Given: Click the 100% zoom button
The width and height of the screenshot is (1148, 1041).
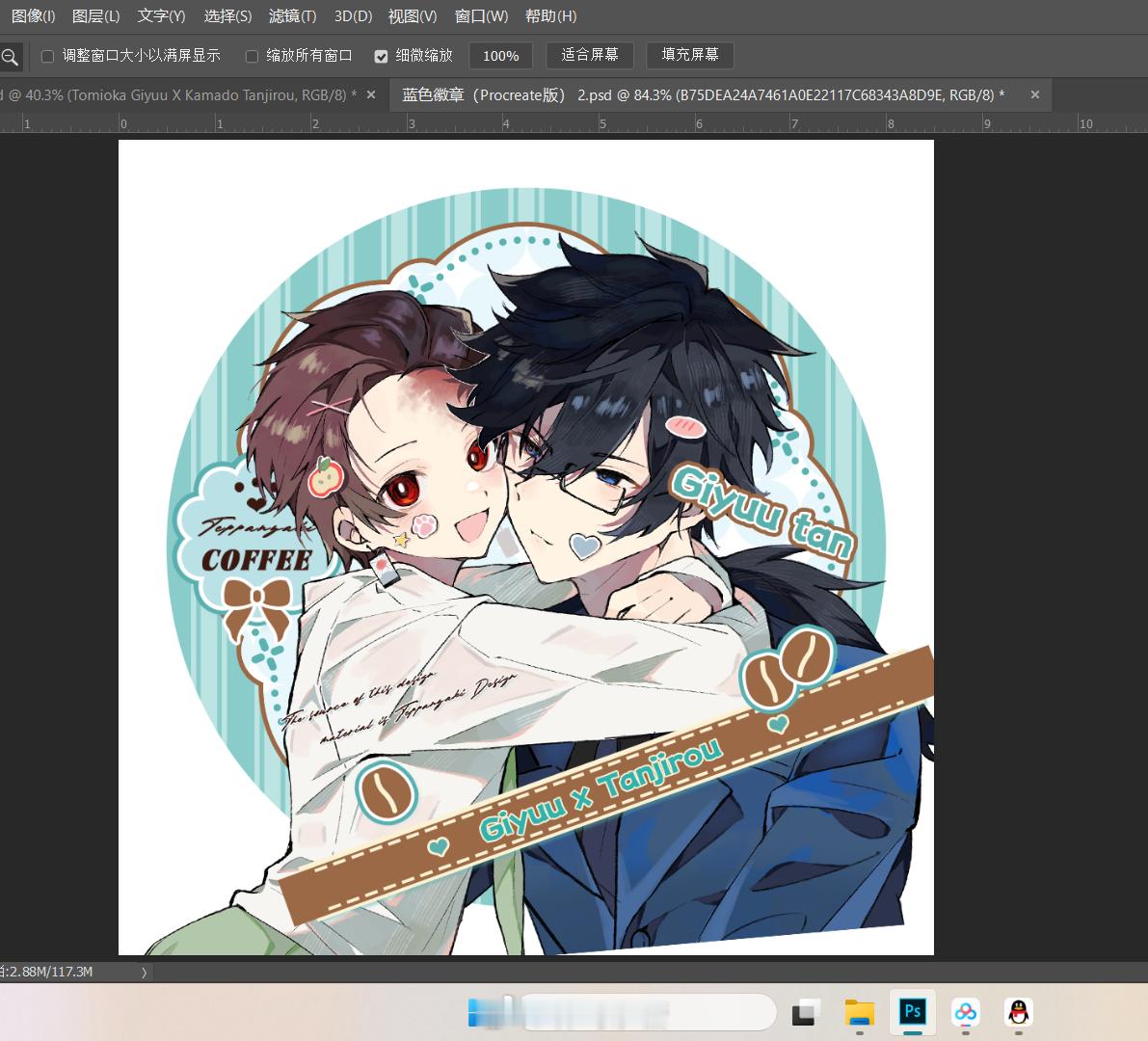Looking at the screenshot, I should (501, 56).
